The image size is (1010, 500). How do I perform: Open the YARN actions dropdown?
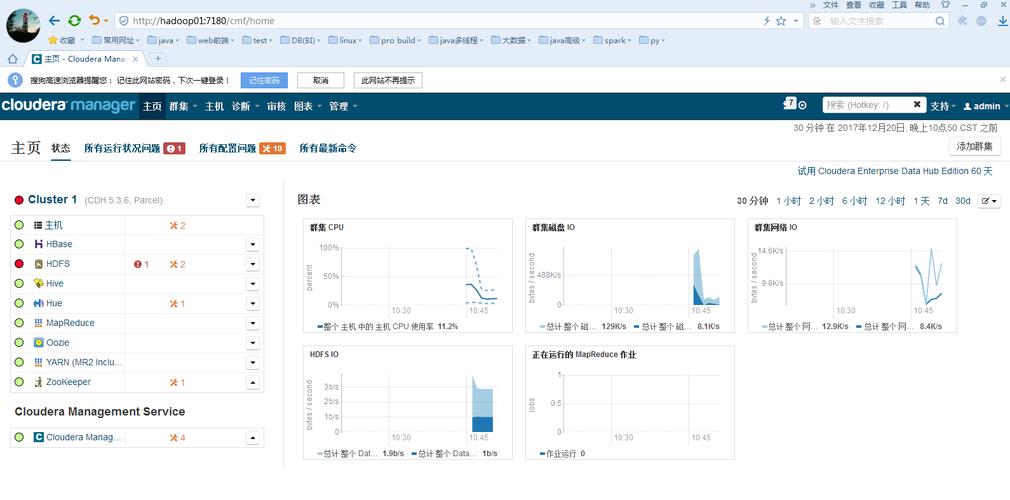(x=253, y=363)
